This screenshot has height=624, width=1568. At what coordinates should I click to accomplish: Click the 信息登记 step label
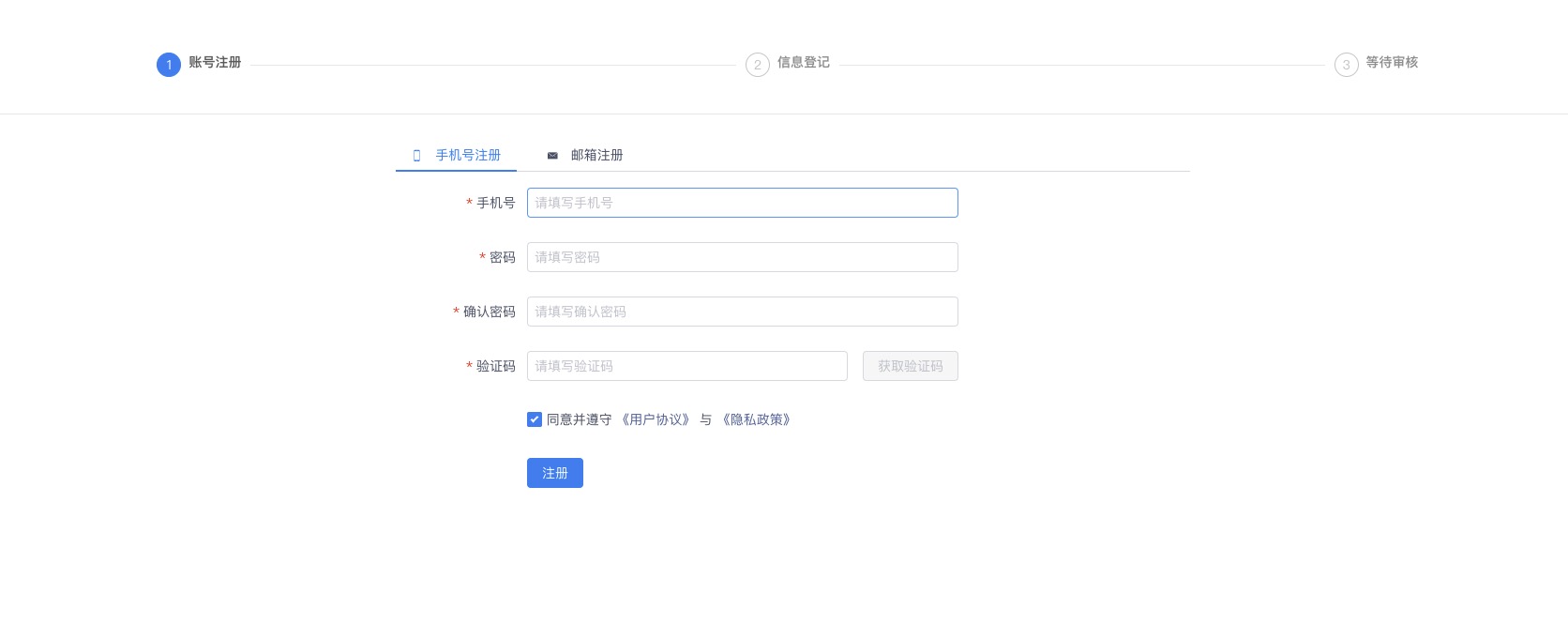click(804, 62)
